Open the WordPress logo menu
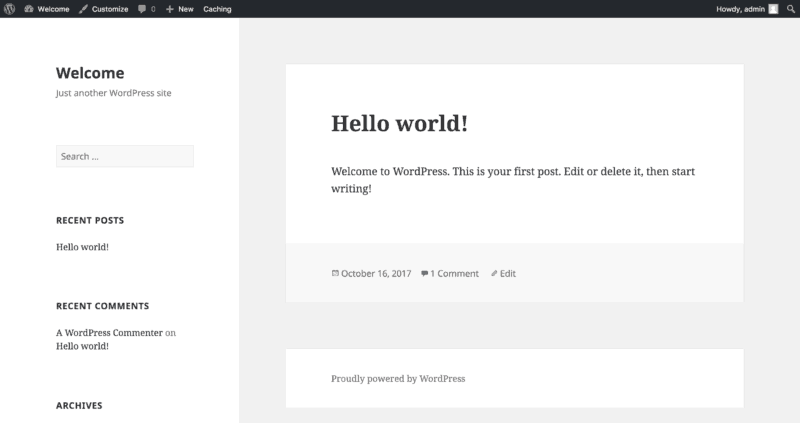Viewport: 800px width, 423px height. tap(9, 9)
